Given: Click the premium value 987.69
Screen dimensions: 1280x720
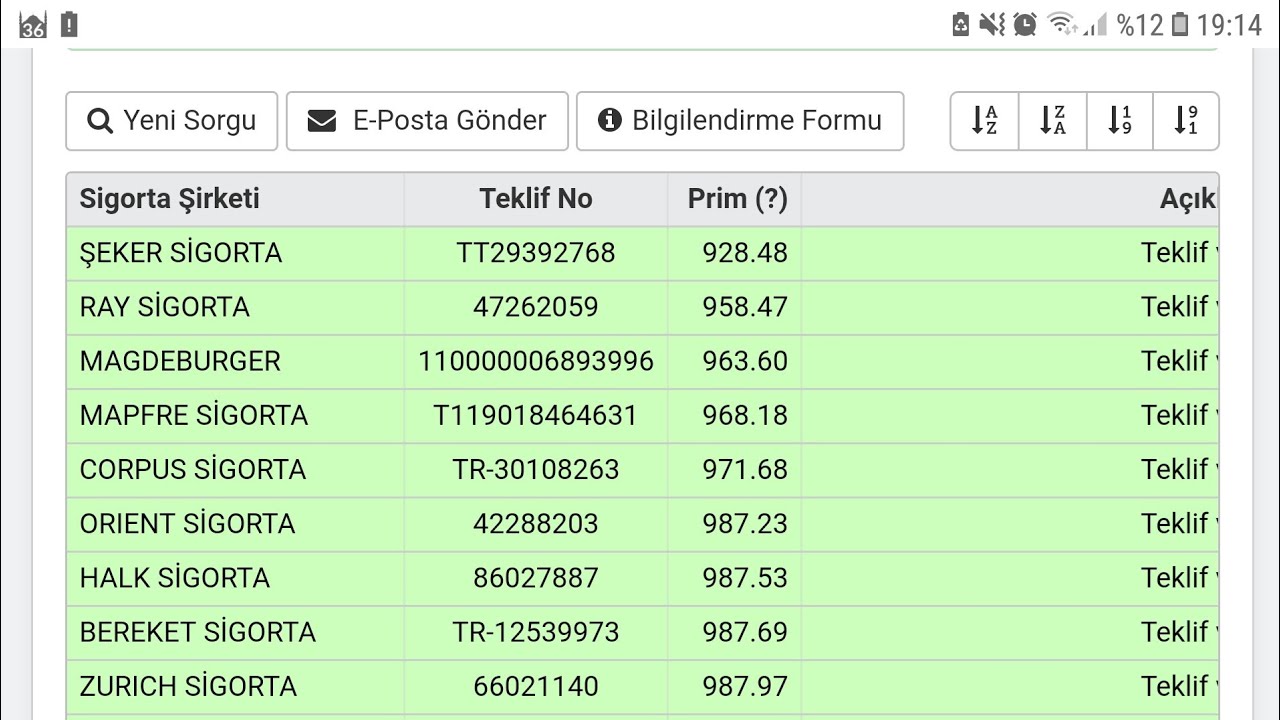Looking at the screenshot, I should coord(745,631).
